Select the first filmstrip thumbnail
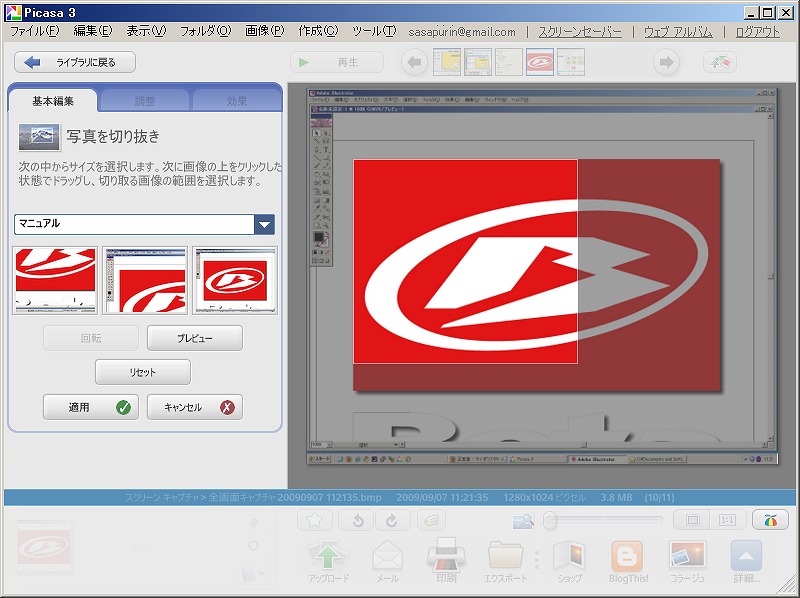 pyautogui.click(x=447, y=62)
